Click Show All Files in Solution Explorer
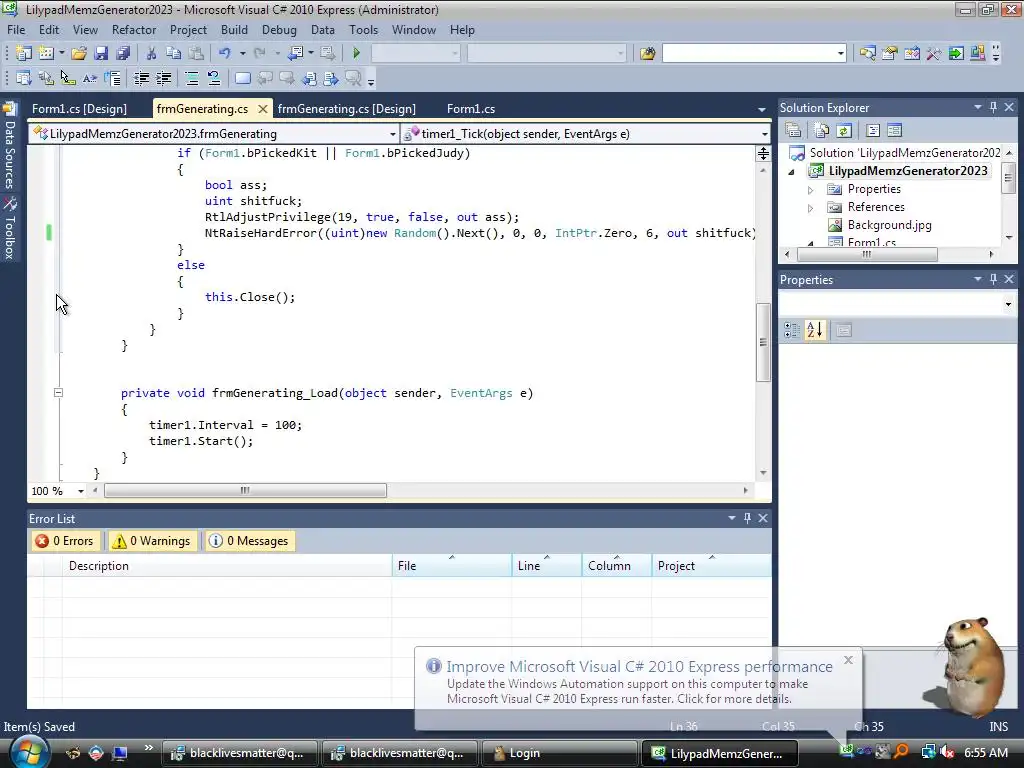This screenshot has width=1024, height=768. coord(822,130)
